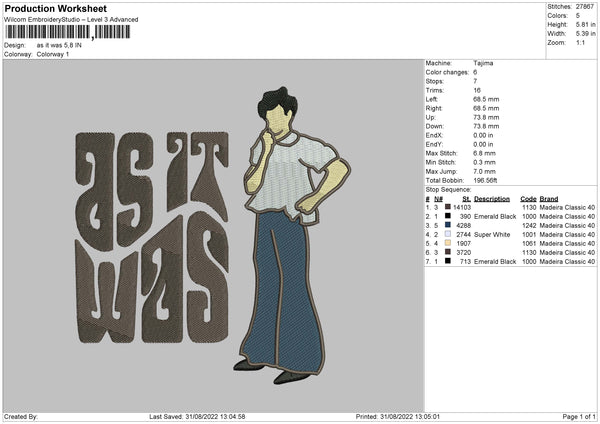
Task: Click thread code 1051 in stop row 5
Action: [x=529, y=243]
